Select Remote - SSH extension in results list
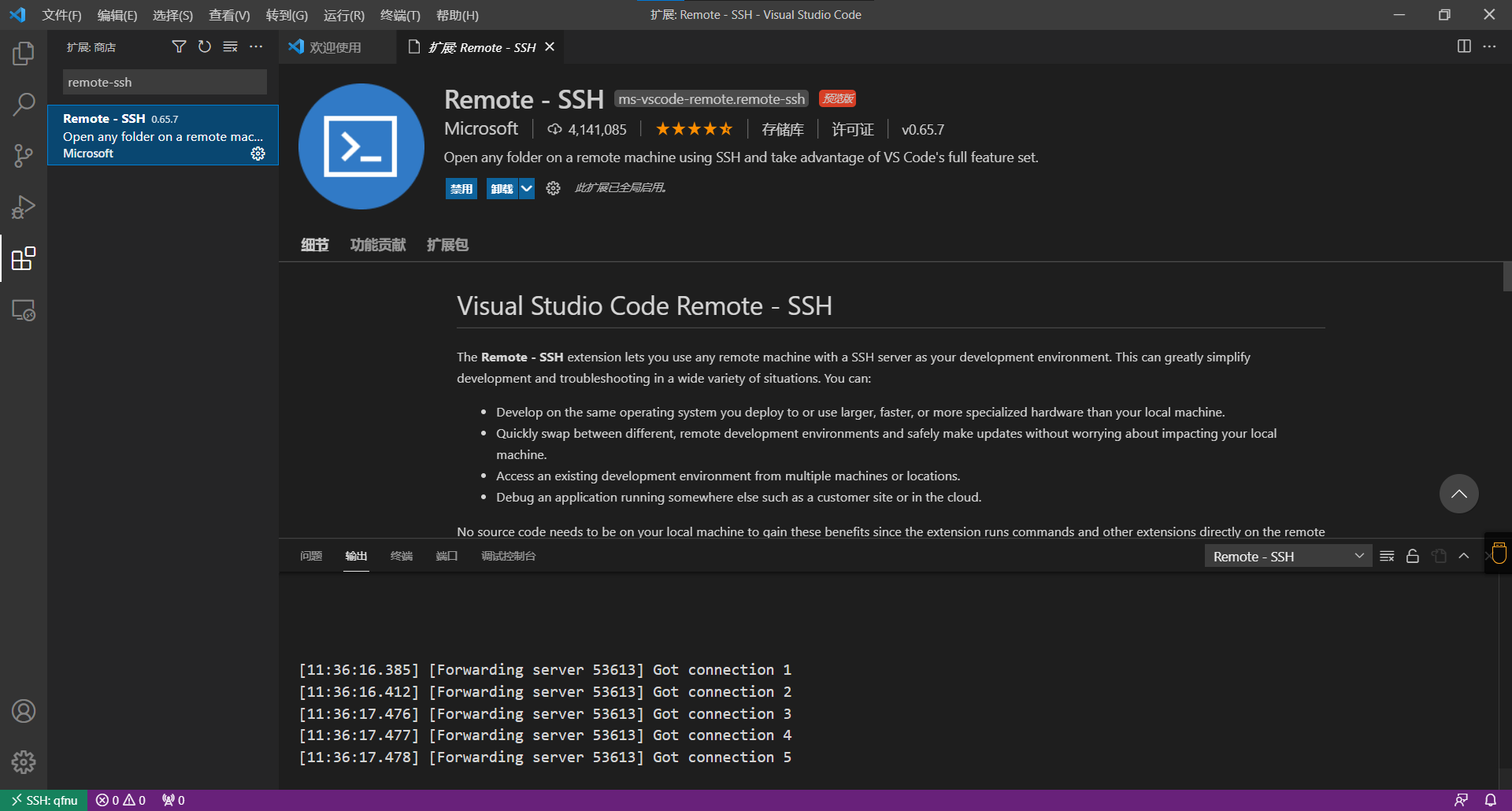Screen dimensions: 1512x811 coord(163,135)
